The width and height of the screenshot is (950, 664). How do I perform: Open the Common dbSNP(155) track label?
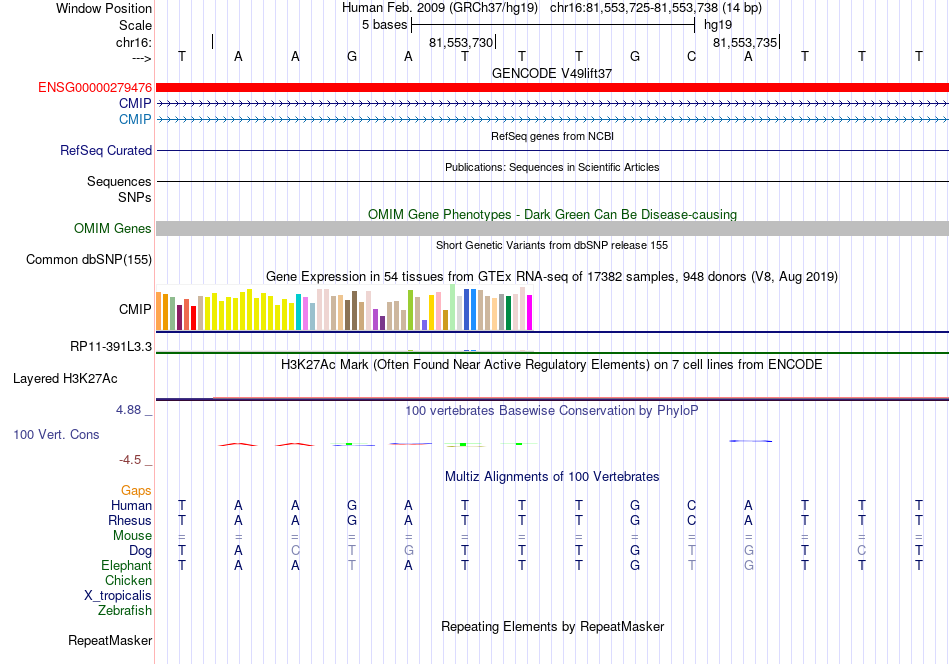coord(89,259)
